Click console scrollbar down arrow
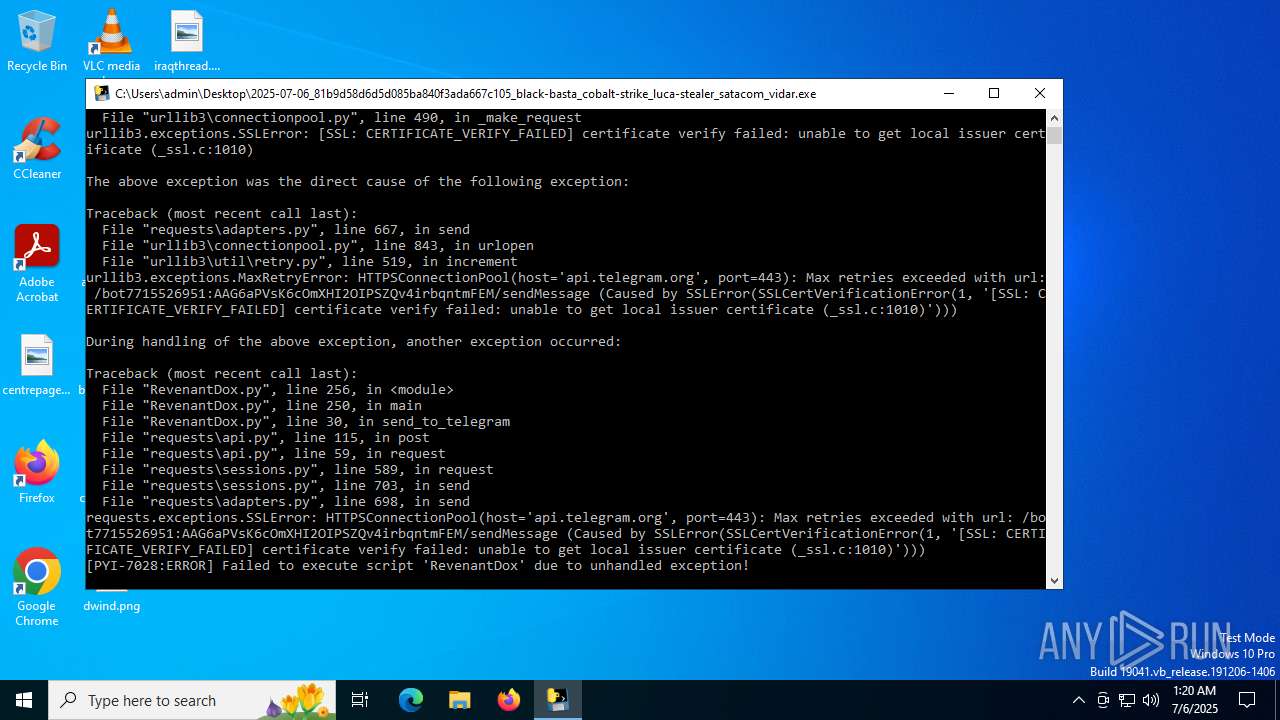Viewport: 1280px width, 720px height. 1054,580
